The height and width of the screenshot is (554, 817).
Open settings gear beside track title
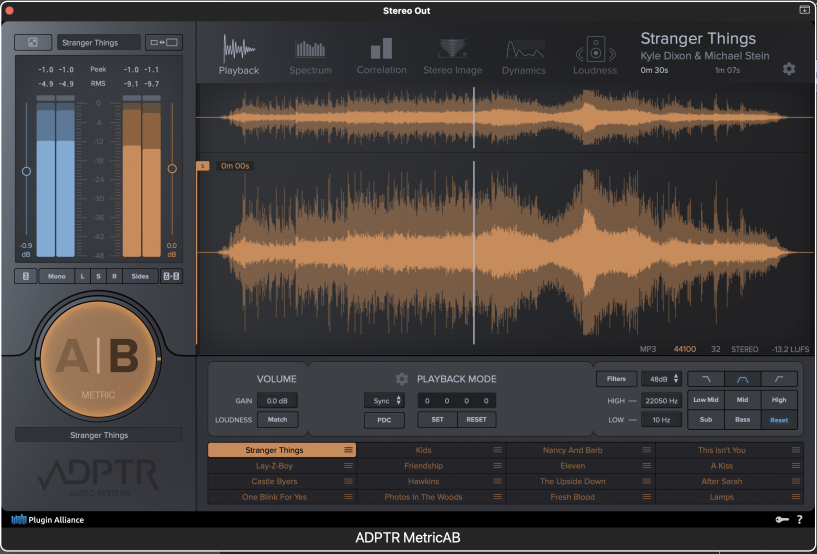click(x=789, y=69)
